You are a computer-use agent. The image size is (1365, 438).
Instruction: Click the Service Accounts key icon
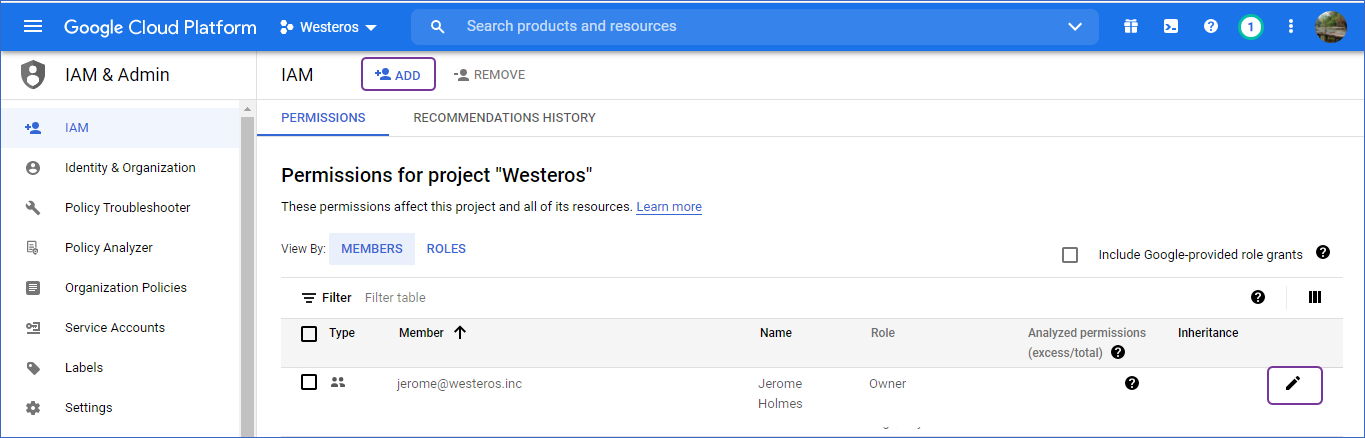33,328
